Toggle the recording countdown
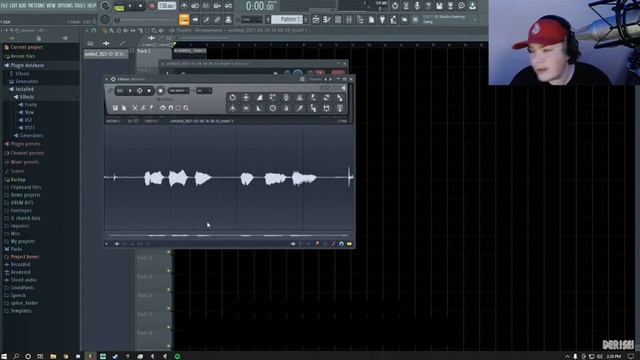This screenshot has width=640, height=360. [x=206, y=6]
